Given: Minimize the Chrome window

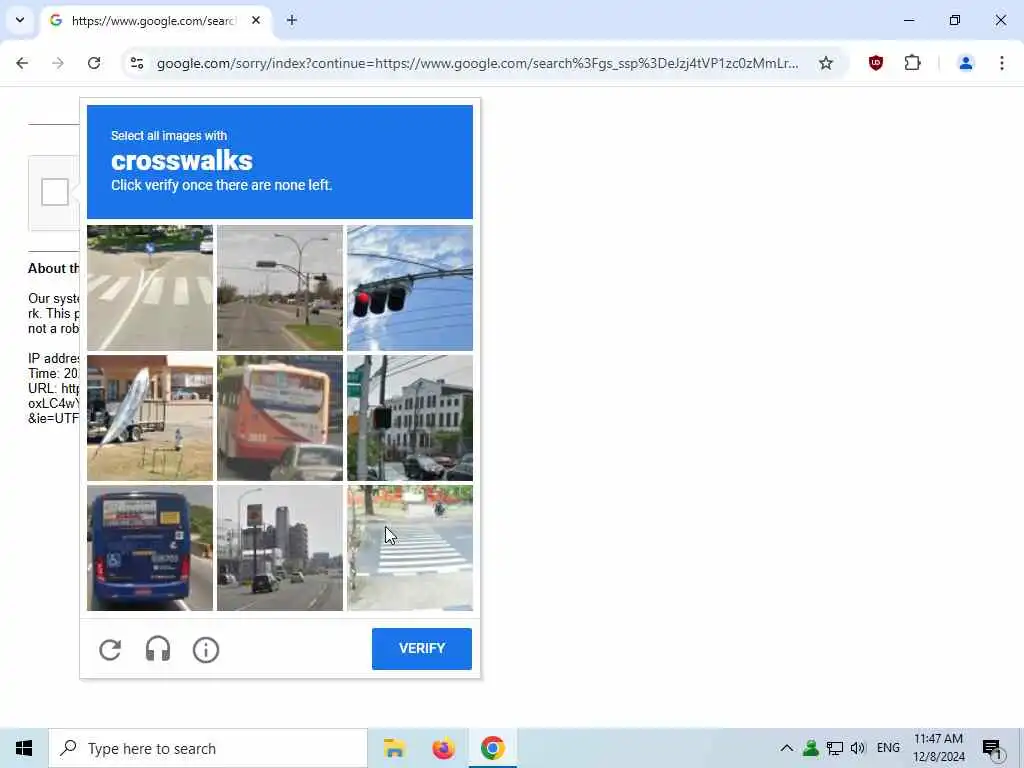Looking at the screenshot, I should [x=908, y=20].
